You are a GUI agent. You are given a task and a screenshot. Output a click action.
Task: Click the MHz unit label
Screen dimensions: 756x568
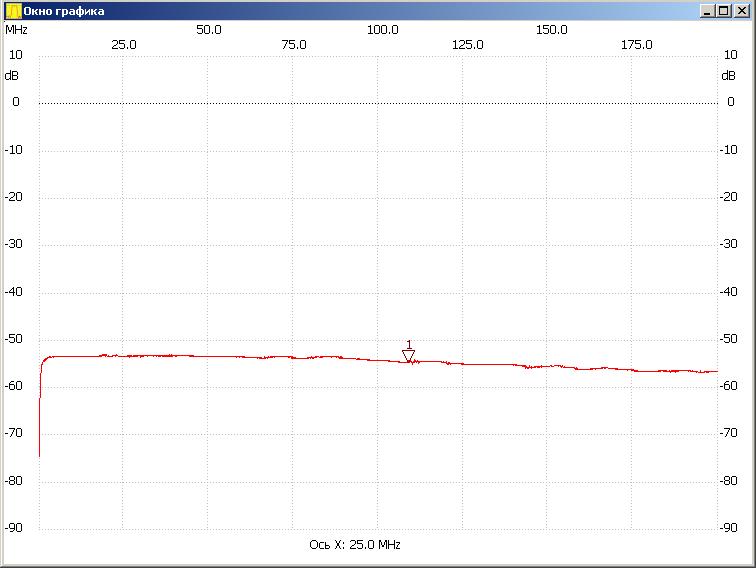[16, 30]
